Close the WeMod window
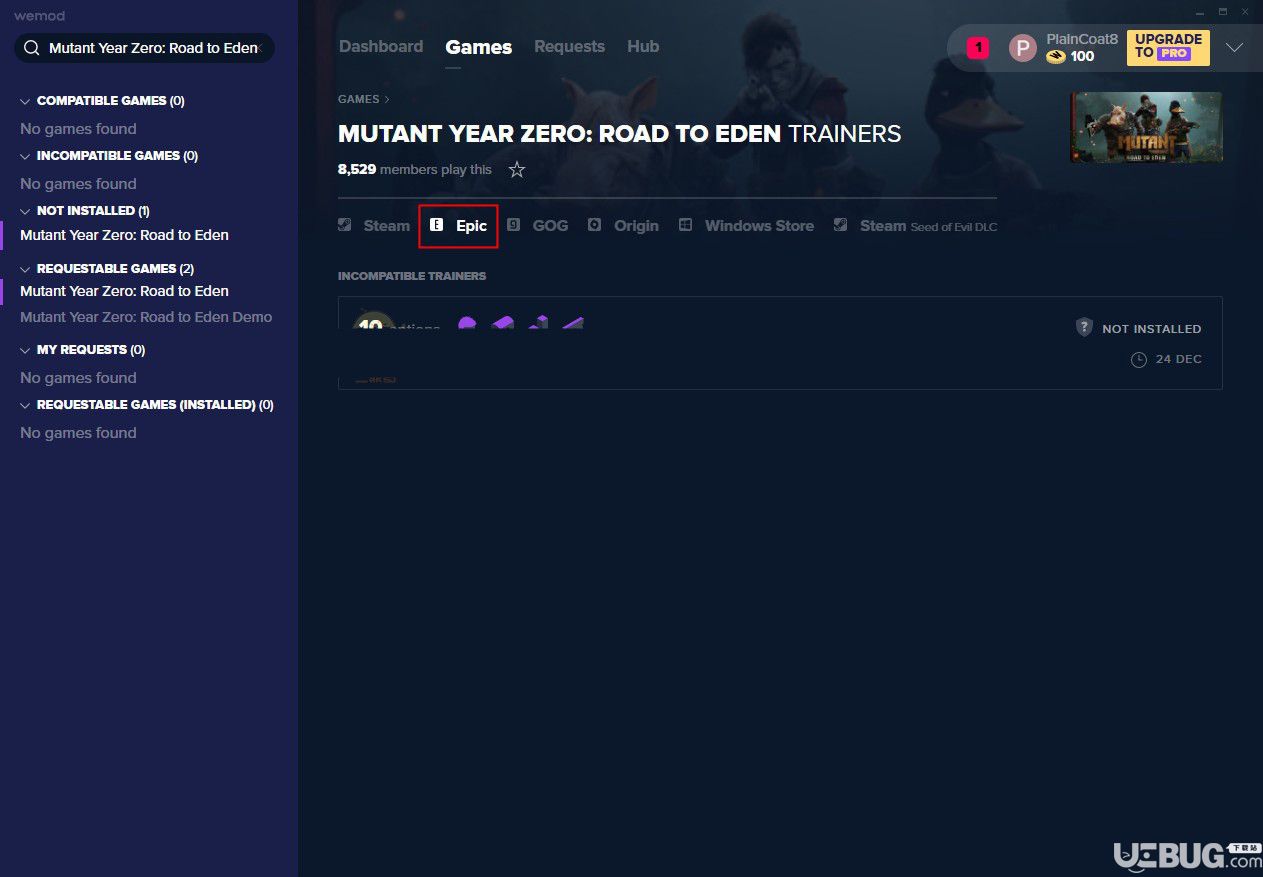1263x877 pixels. (1246, 12)
